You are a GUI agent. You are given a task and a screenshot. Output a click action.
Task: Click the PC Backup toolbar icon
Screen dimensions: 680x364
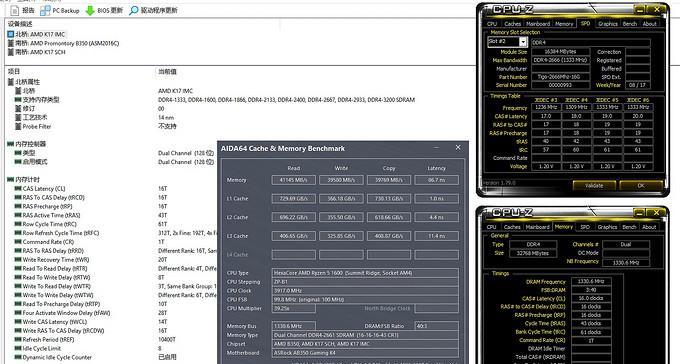pos(45,10)
